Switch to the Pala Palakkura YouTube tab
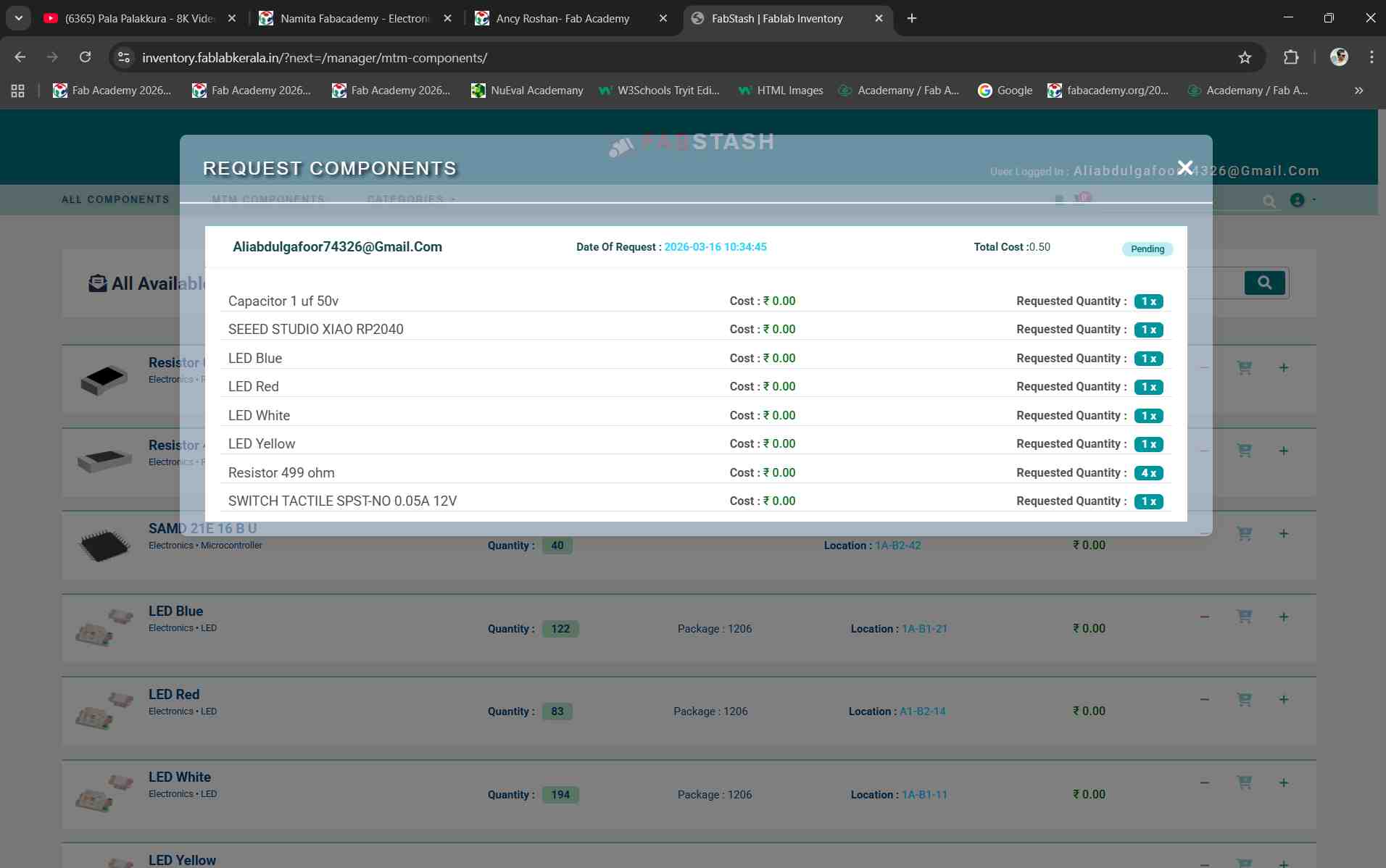The image size is (1386, 868). coord(140,18)
